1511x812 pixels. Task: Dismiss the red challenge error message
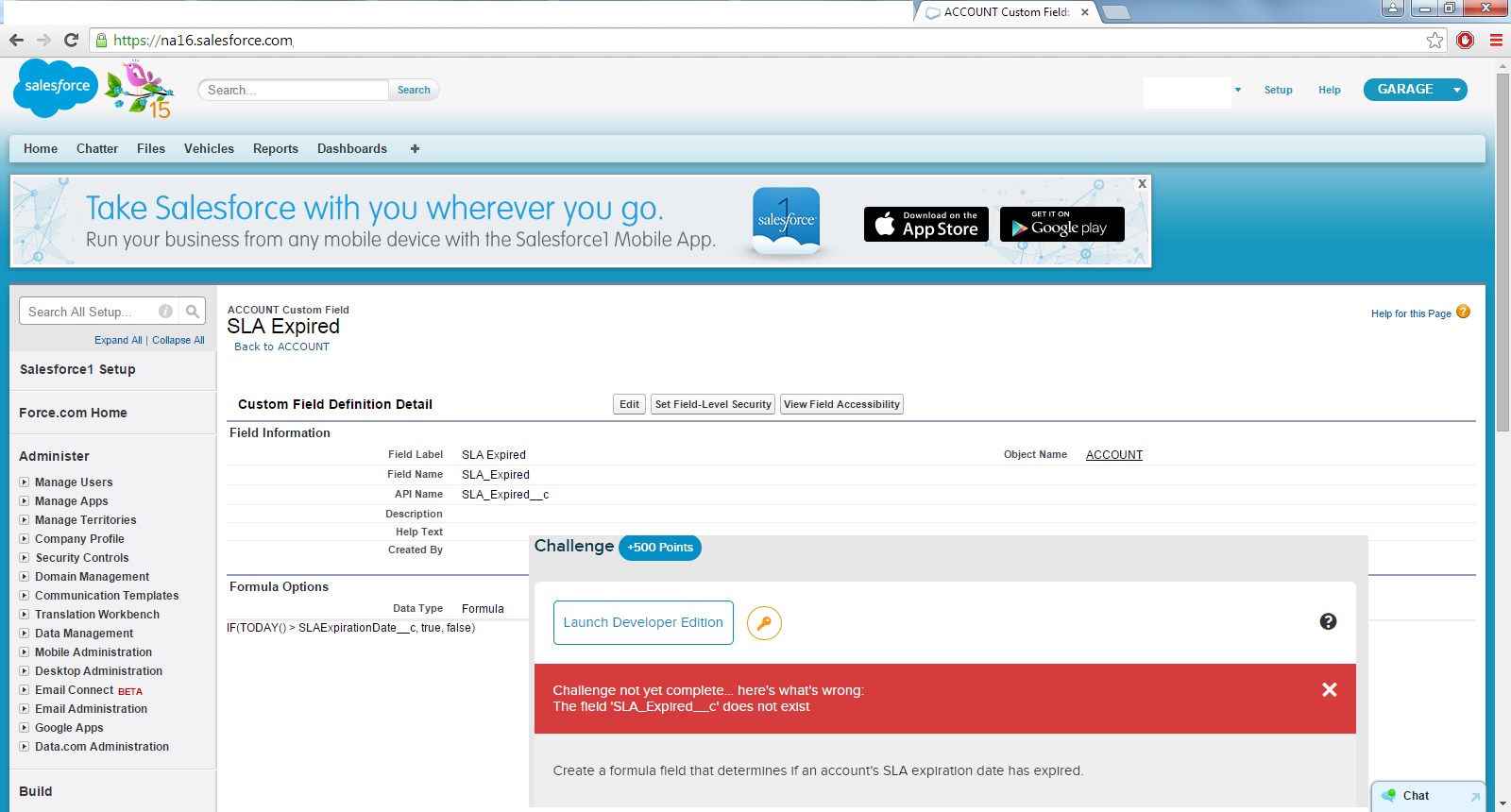pos(1330,690)
